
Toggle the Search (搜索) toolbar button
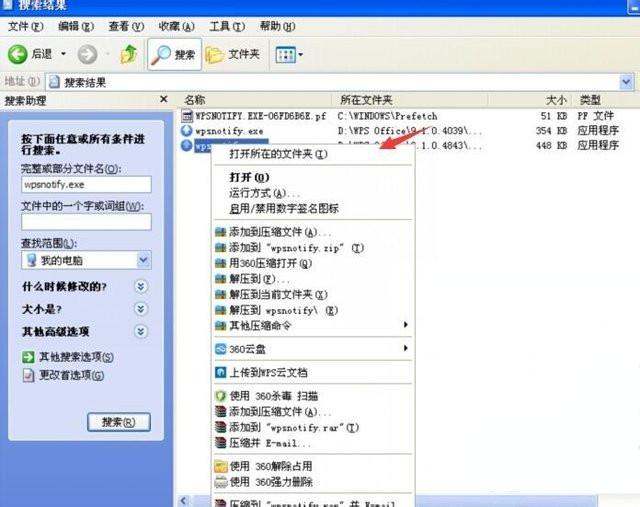pyautogui.click(x=174, y=54)
